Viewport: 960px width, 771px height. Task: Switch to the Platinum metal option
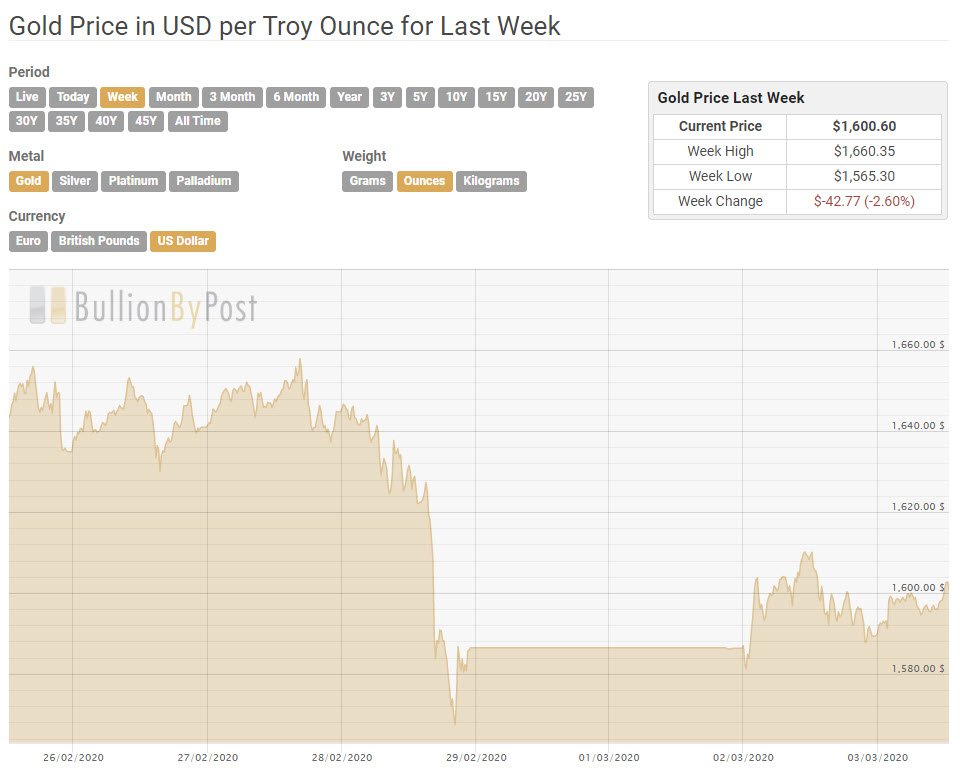click(132, 181)
